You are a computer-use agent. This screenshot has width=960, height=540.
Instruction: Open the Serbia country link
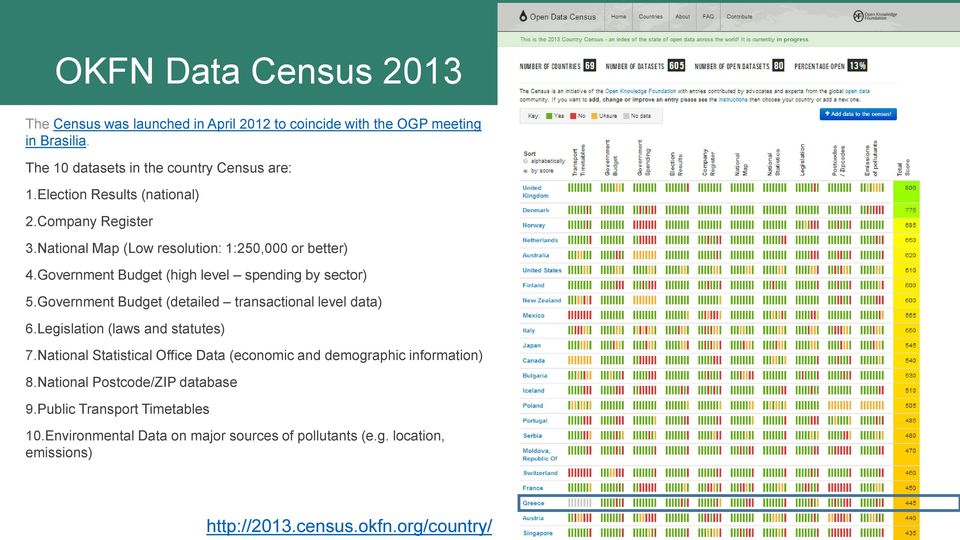coord(532,435)
